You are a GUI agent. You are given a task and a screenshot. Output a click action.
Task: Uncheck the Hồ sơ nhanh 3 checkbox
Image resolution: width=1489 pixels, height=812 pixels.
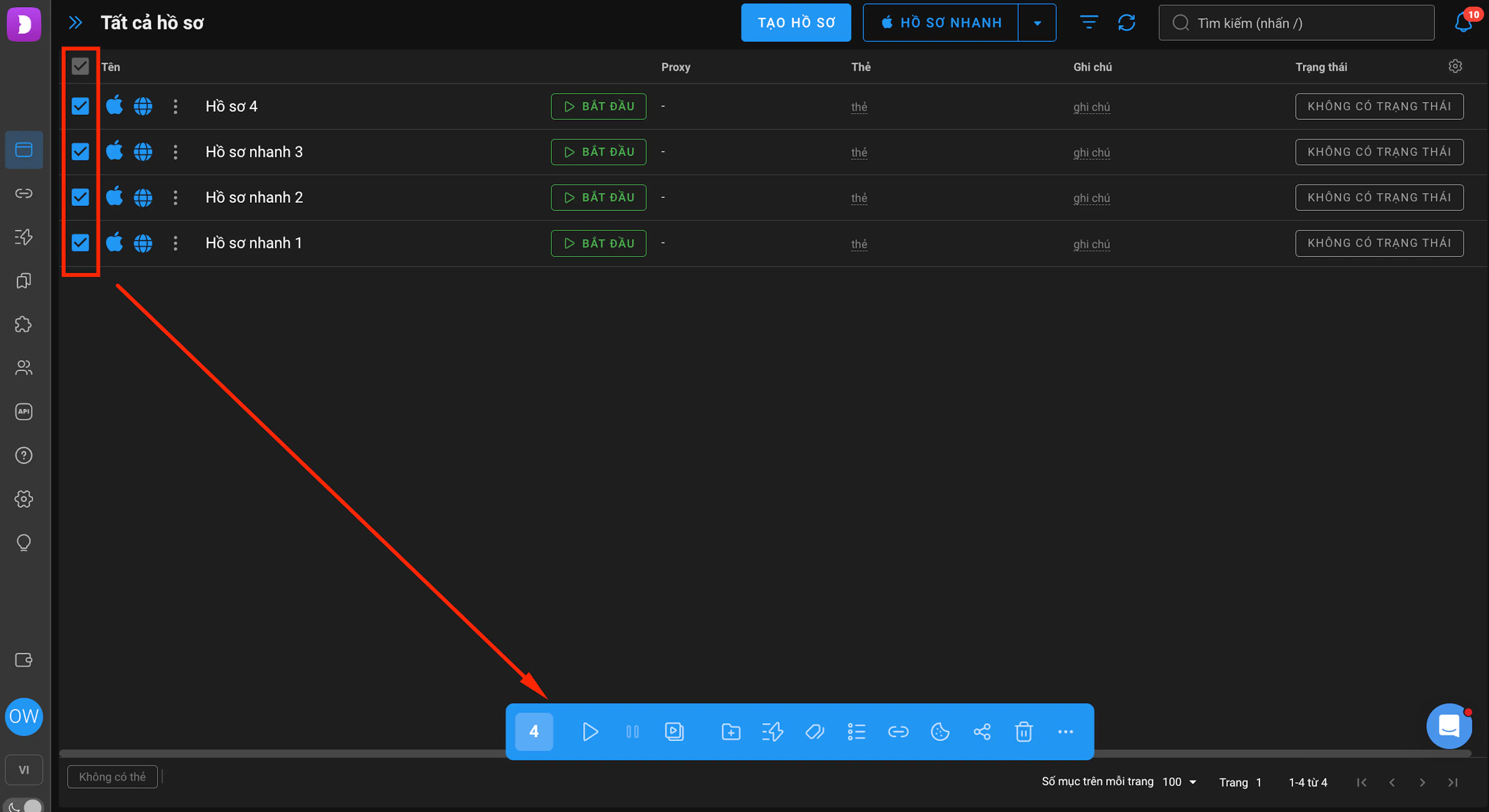click(x=80, y=152)
